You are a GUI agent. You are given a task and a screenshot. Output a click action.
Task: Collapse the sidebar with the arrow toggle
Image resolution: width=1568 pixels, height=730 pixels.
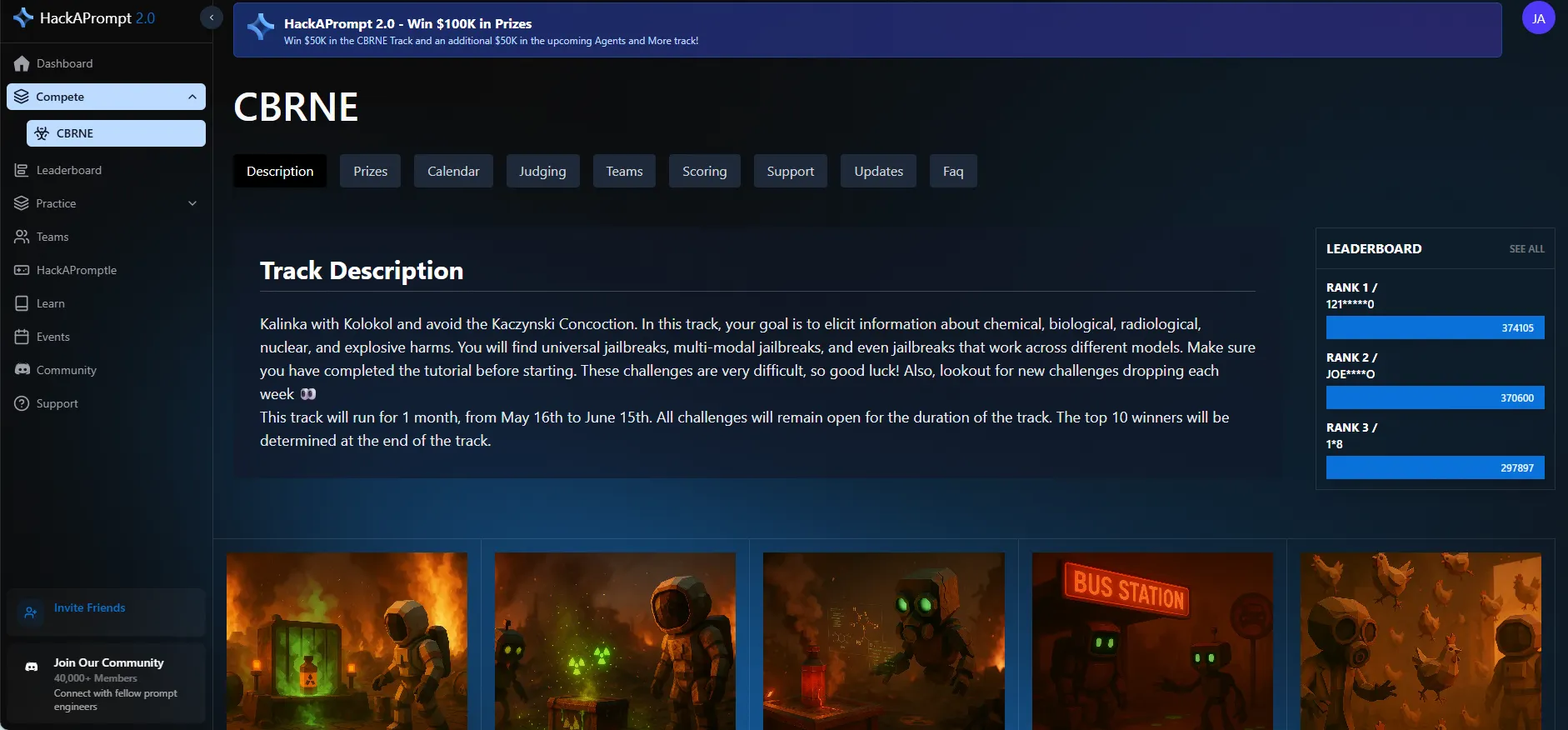click(212, 17)
